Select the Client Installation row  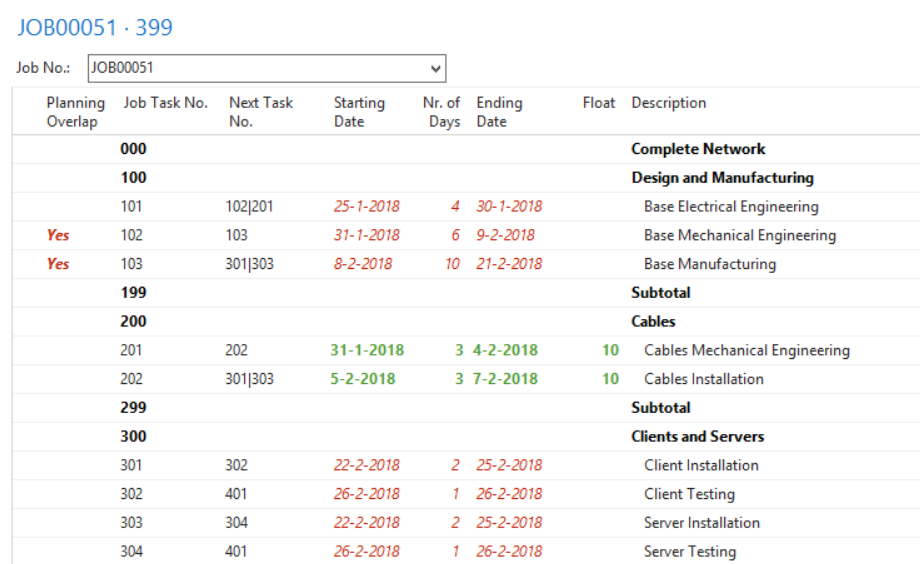coord(466,465)
